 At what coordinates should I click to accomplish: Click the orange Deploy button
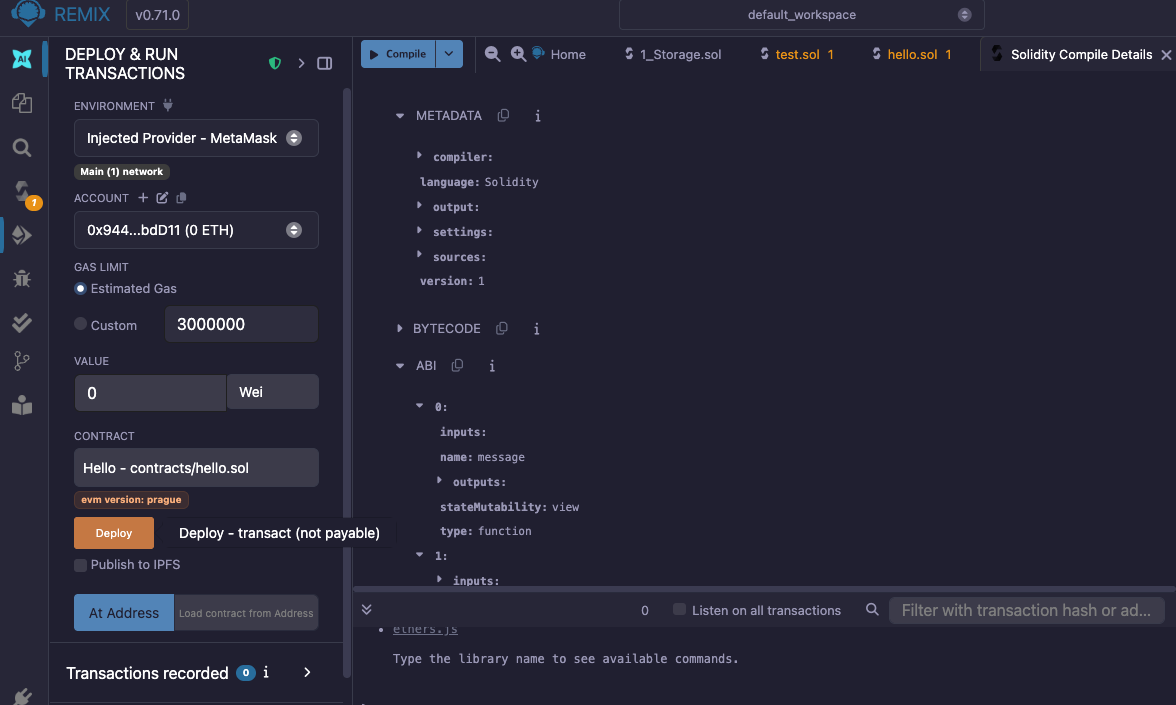[114, 533]
